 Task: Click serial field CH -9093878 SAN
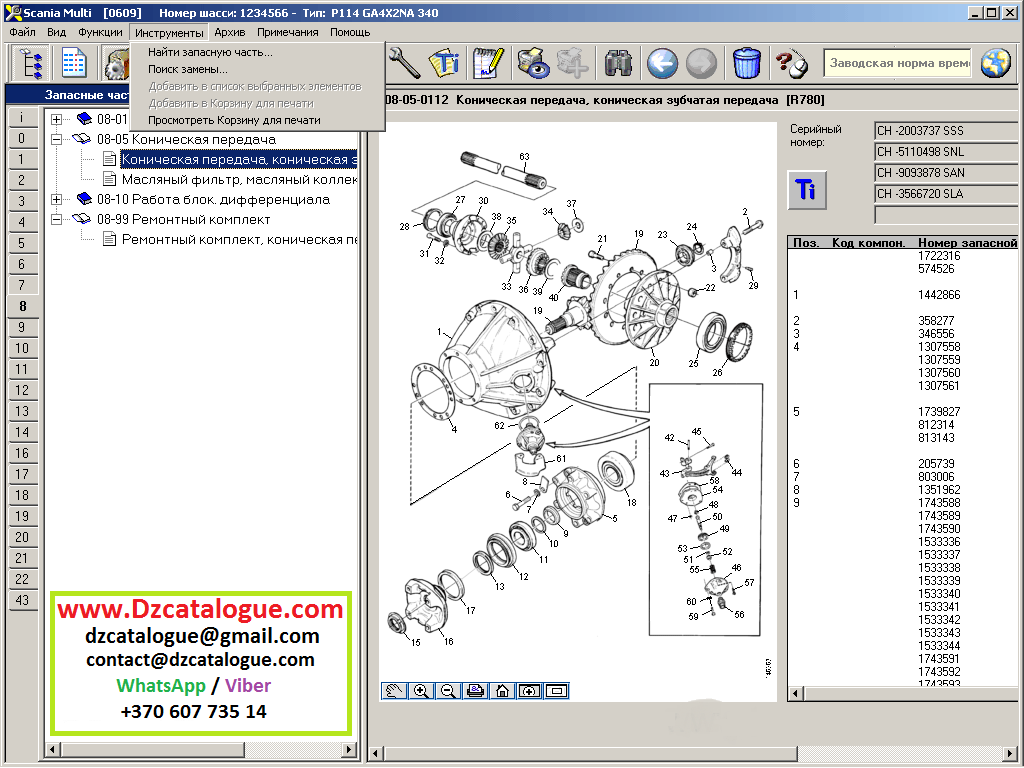[946, 172]
